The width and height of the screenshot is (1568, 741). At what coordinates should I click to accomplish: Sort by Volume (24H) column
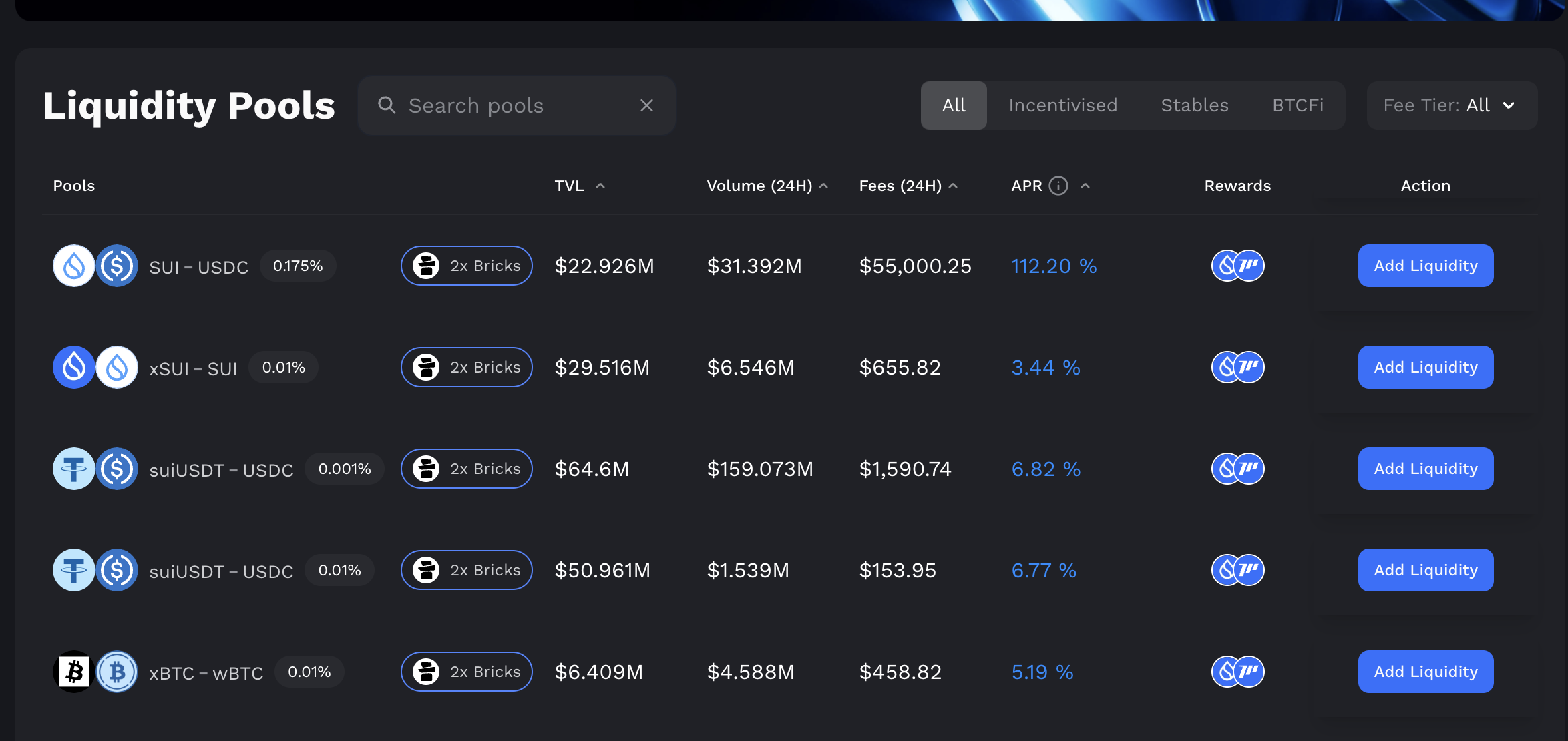(823, 186)
